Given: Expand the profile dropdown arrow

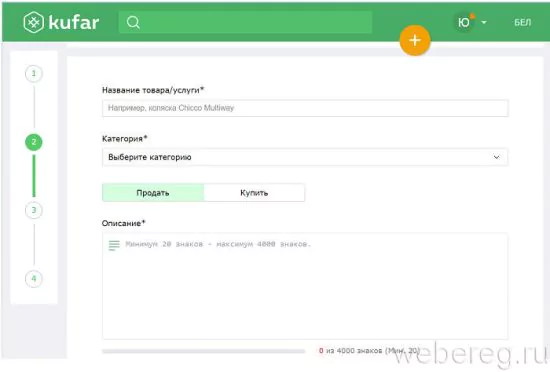Looking at the screenshot, I should (484, 22).
